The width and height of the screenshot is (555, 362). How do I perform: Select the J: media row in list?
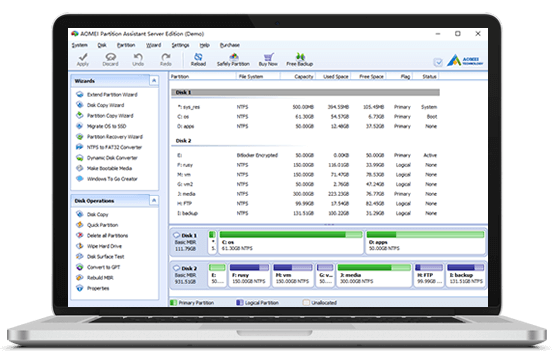(x=305, y=194)
